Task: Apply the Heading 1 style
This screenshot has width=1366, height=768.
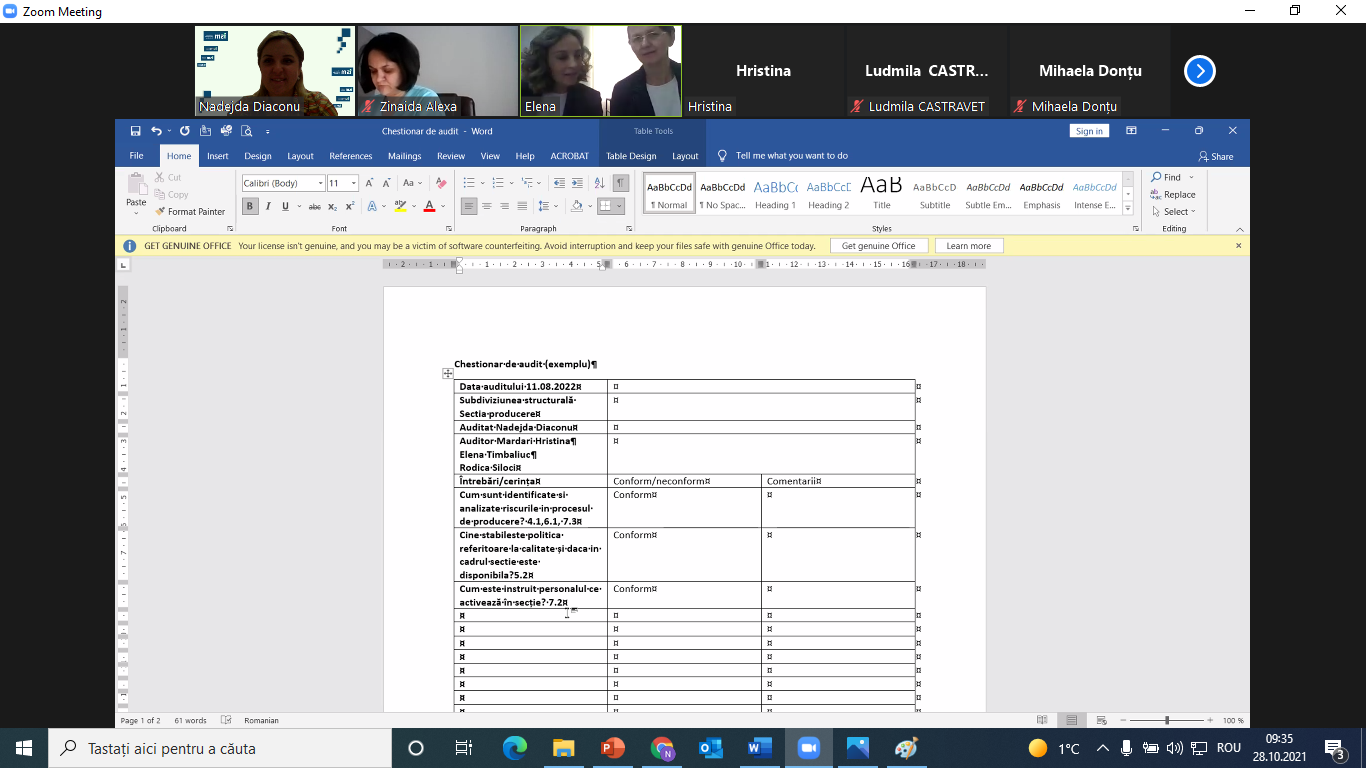Action: (x=775, y=192)
